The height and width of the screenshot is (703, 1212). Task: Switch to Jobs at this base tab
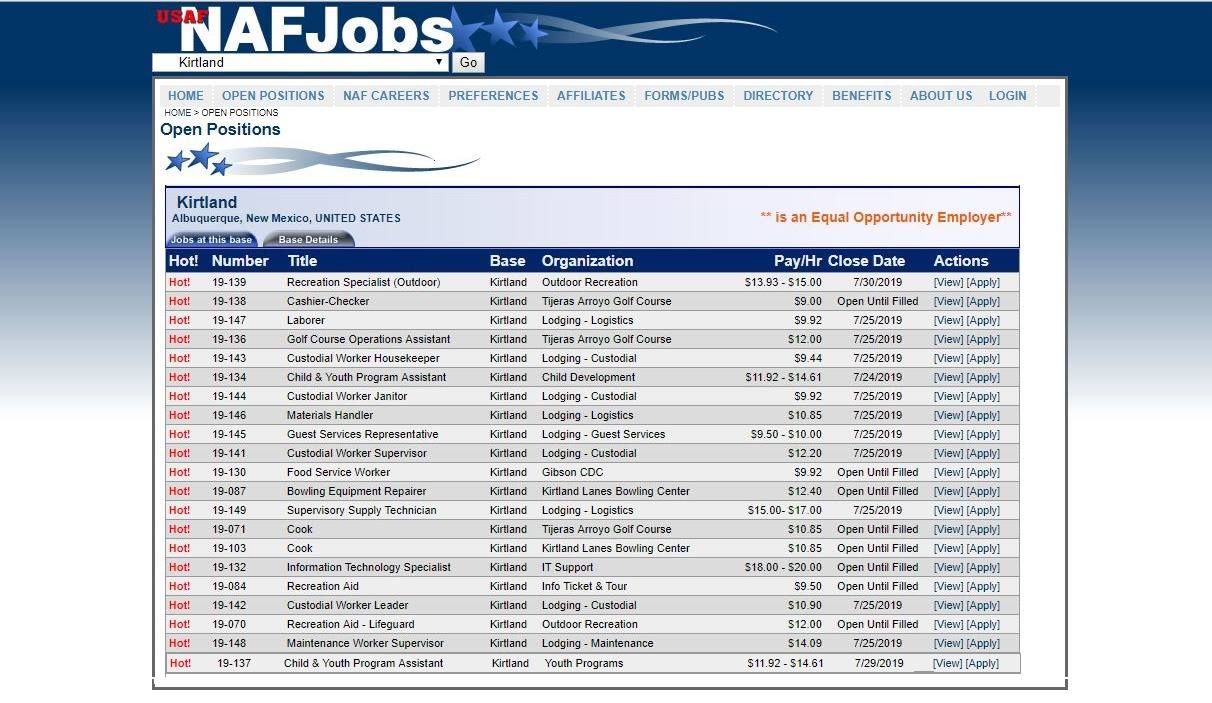pos(211,240)
